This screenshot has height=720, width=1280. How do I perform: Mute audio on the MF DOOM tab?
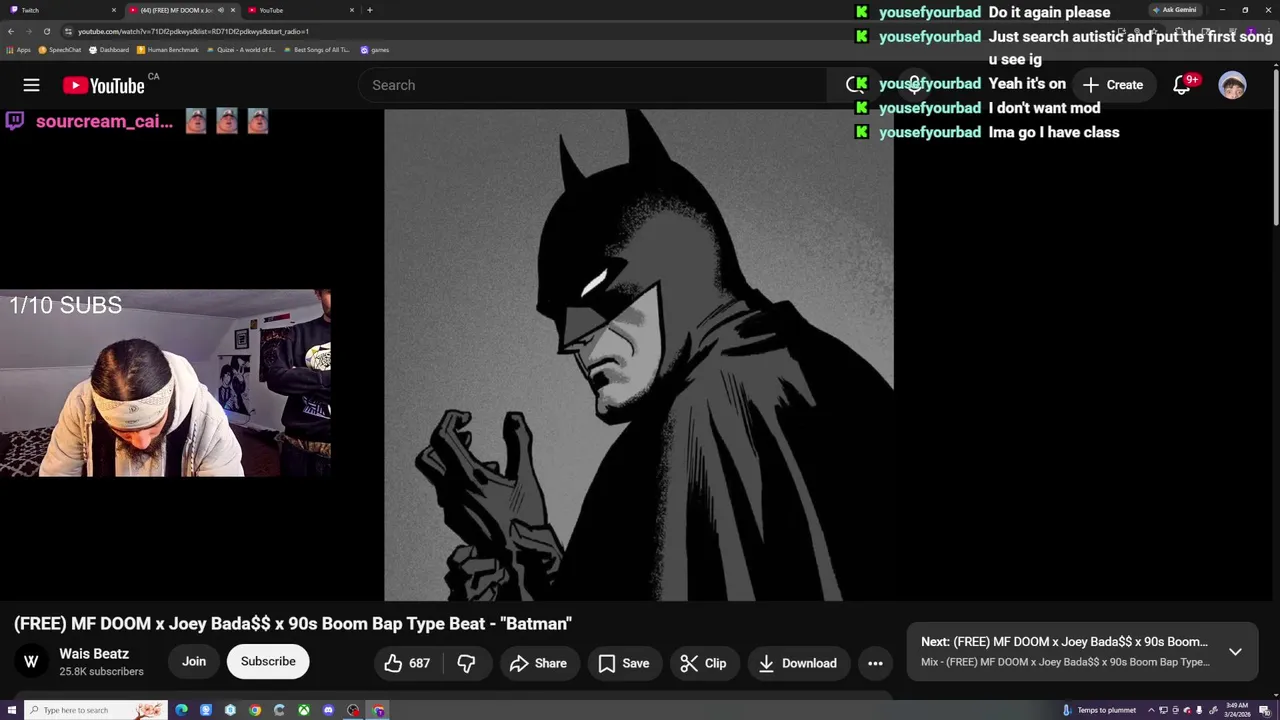pyautogui.click(x=220, y=10)
